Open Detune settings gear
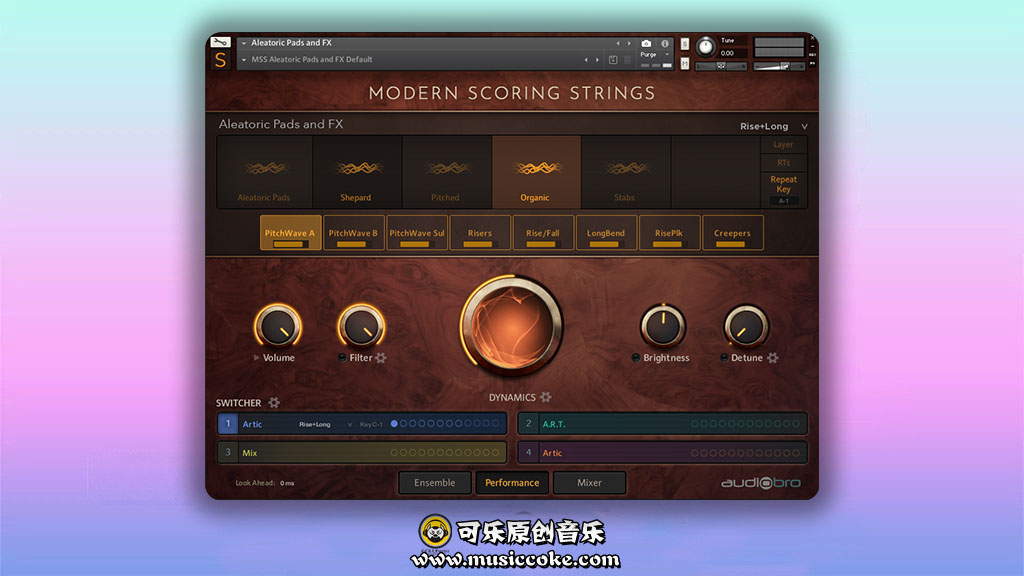1024x576 pixels. coord(773,358)
